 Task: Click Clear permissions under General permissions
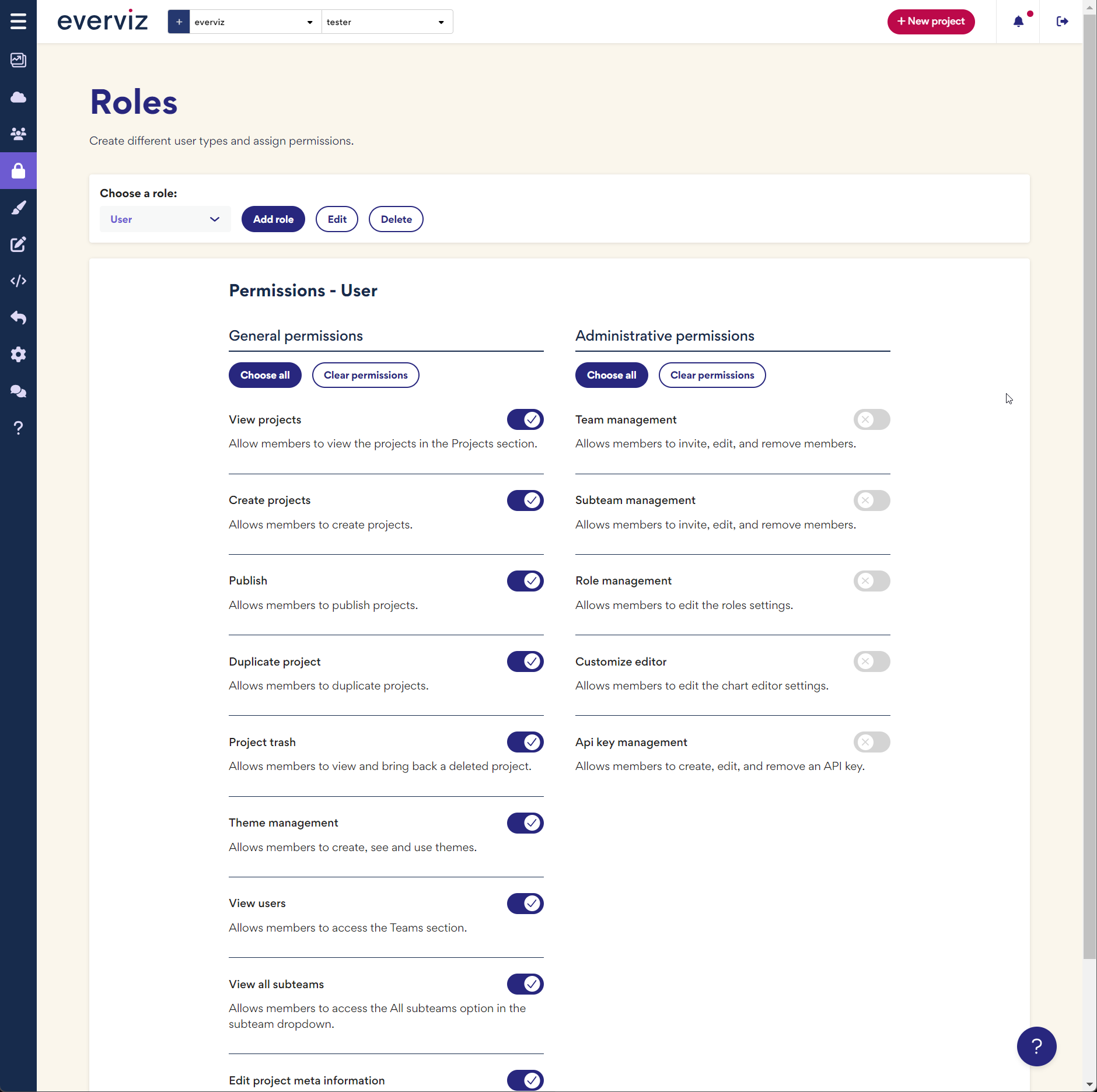point(365,375)
